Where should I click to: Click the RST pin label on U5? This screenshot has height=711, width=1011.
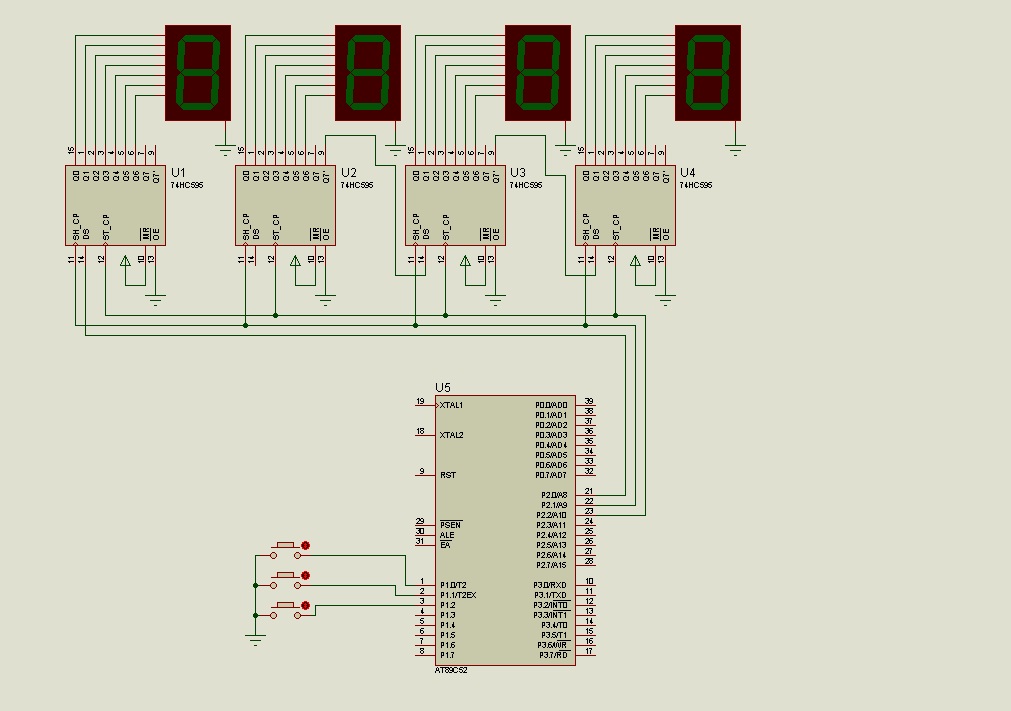(x=448, y=475)
